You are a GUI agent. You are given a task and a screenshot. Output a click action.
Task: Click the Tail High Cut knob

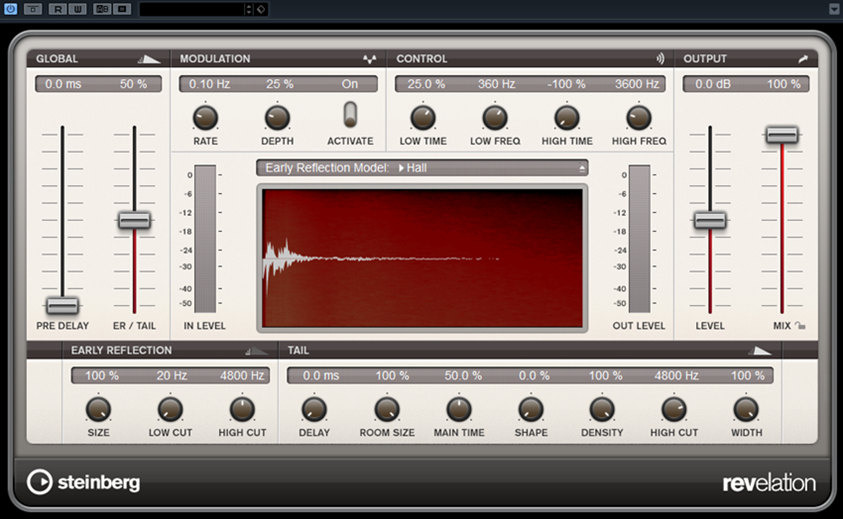pos(674,409)
